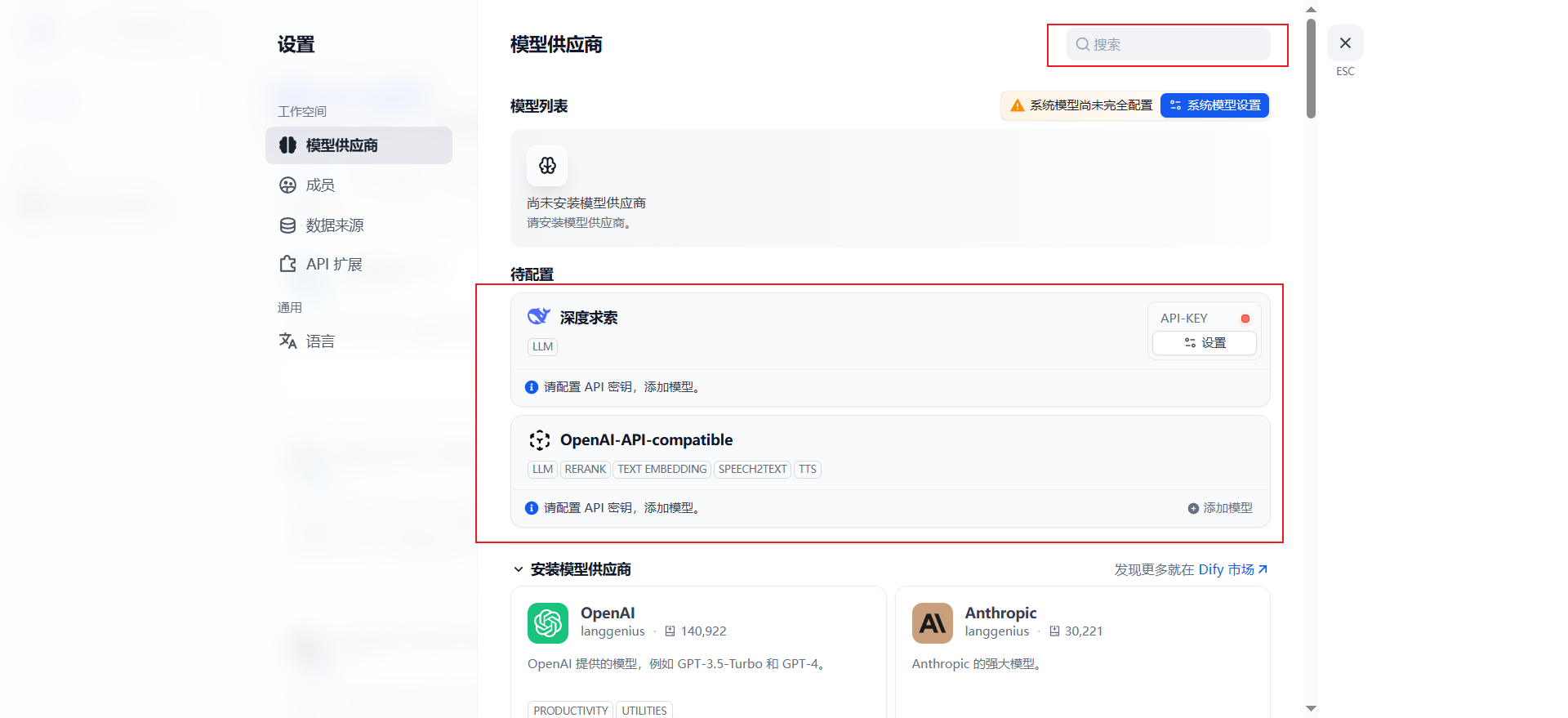Click the download count icon for OpenAI
This screenshot has height=718, width=1568.
pos(670,631)
